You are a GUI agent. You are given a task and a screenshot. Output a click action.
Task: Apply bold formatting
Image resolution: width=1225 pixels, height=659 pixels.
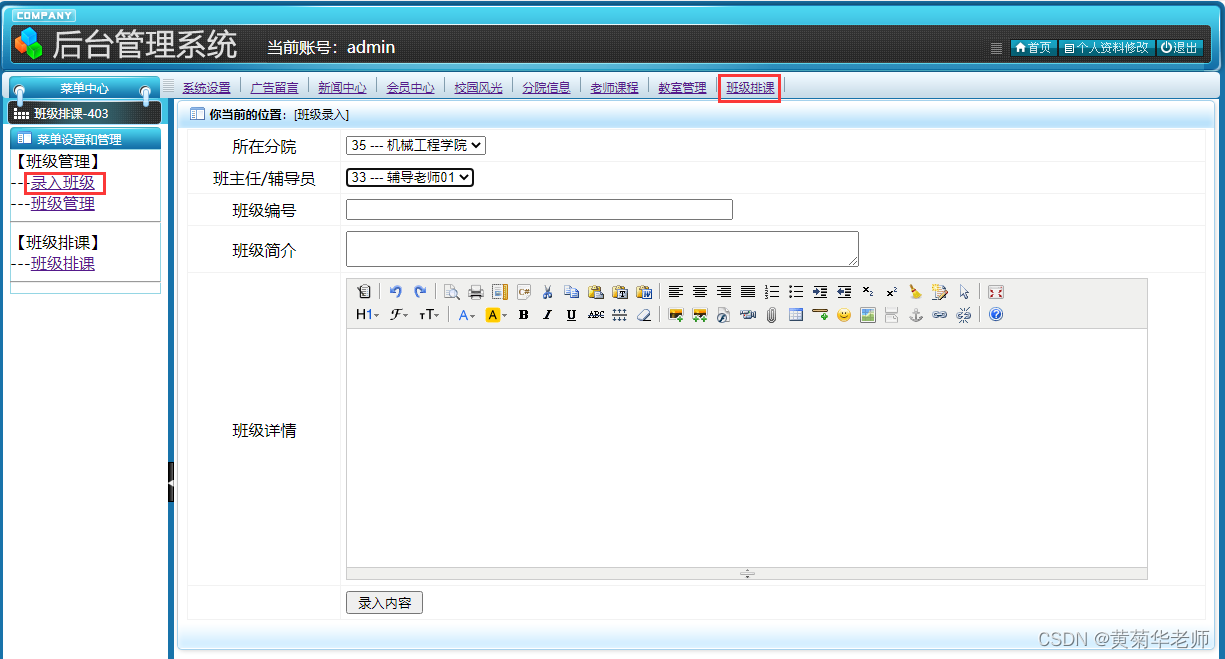point(523,315)
